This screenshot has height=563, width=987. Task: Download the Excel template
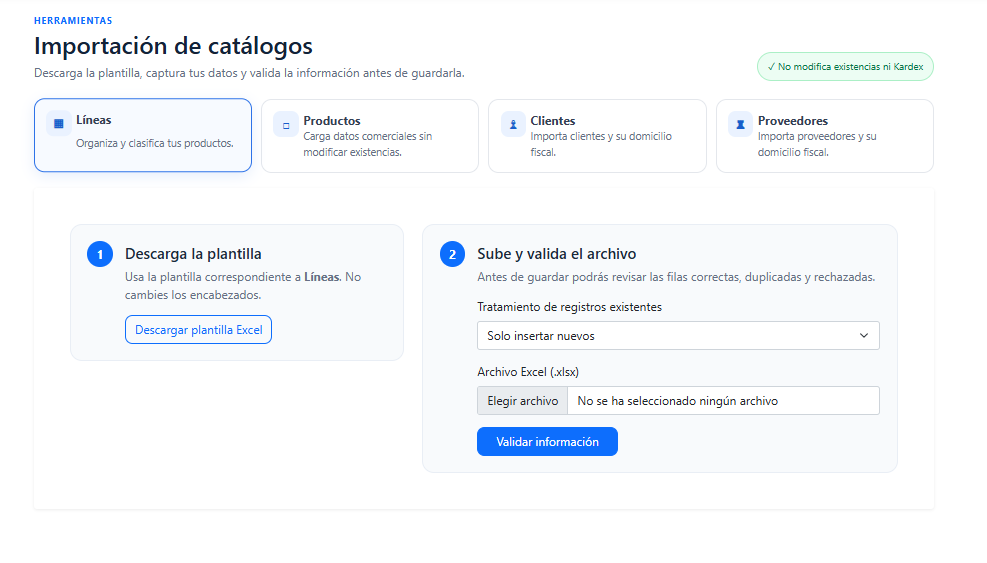click(198, 330)
